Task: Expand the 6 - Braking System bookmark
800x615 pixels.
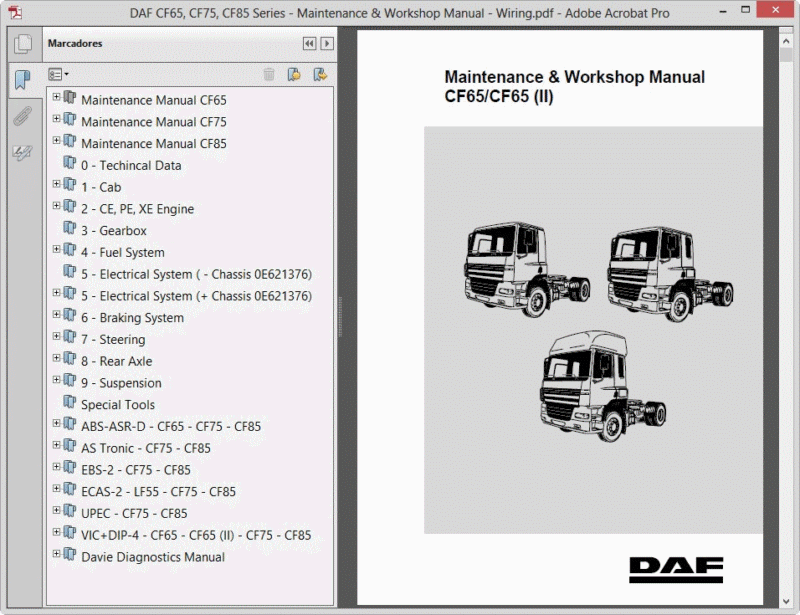Action: coord(56,314)
